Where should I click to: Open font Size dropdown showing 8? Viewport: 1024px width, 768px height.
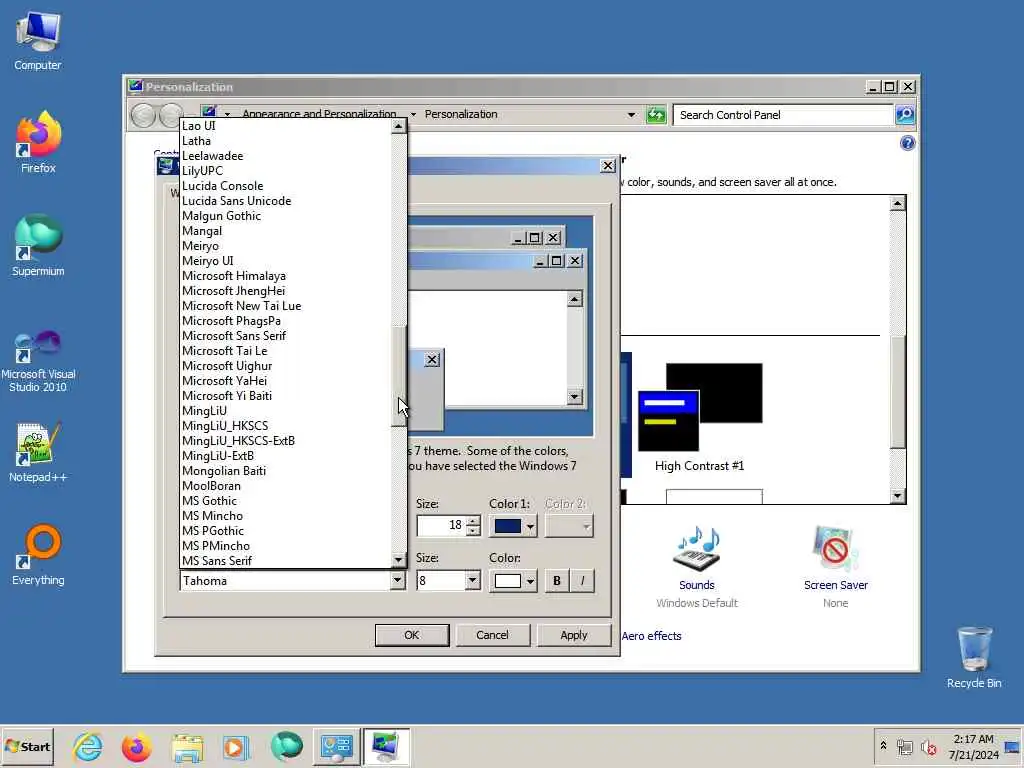pyautogui.click(x=472, y=581)
